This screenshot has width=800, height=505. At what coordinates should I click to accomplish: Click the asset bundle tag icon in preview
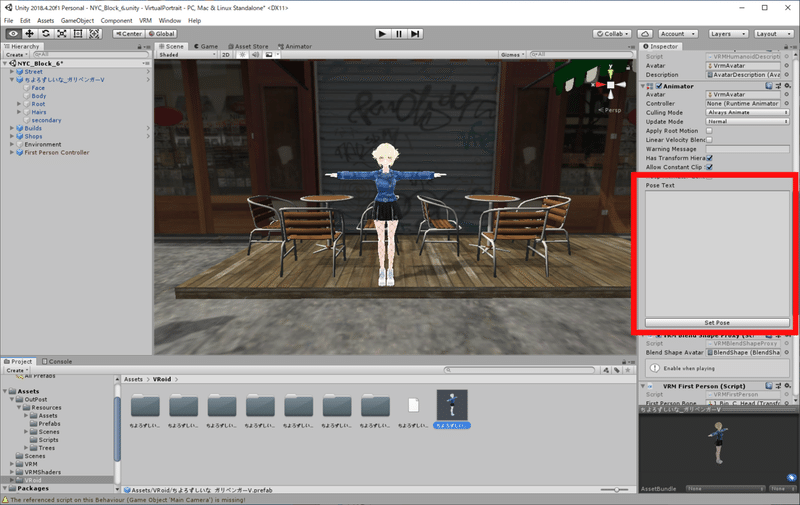pyautogui.click(x=791, y=477)
